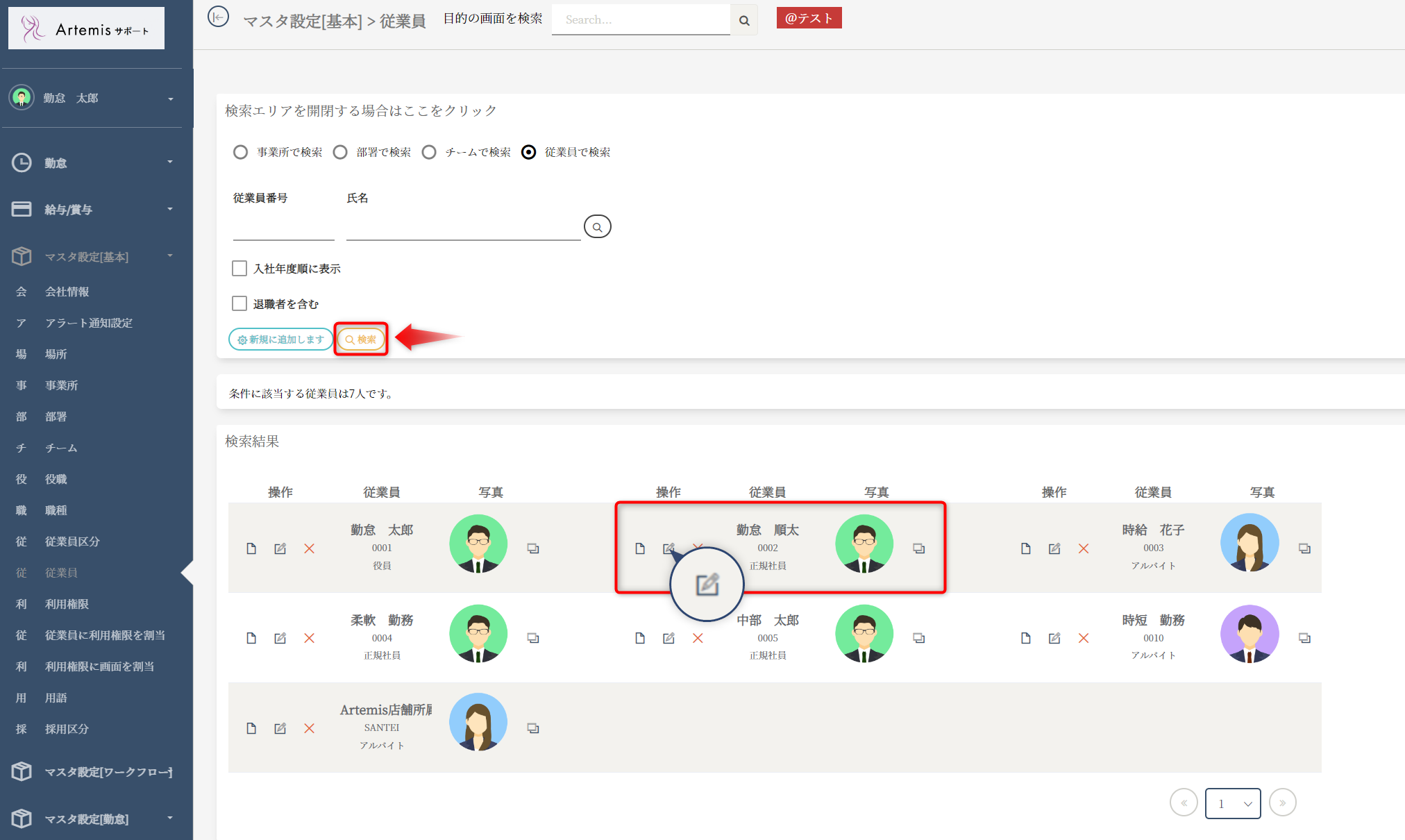Image resolution: width=1405 pixels, height=840 pixels.
Task: Open page number dropdown showing 1
Action: click(1233, 803)
